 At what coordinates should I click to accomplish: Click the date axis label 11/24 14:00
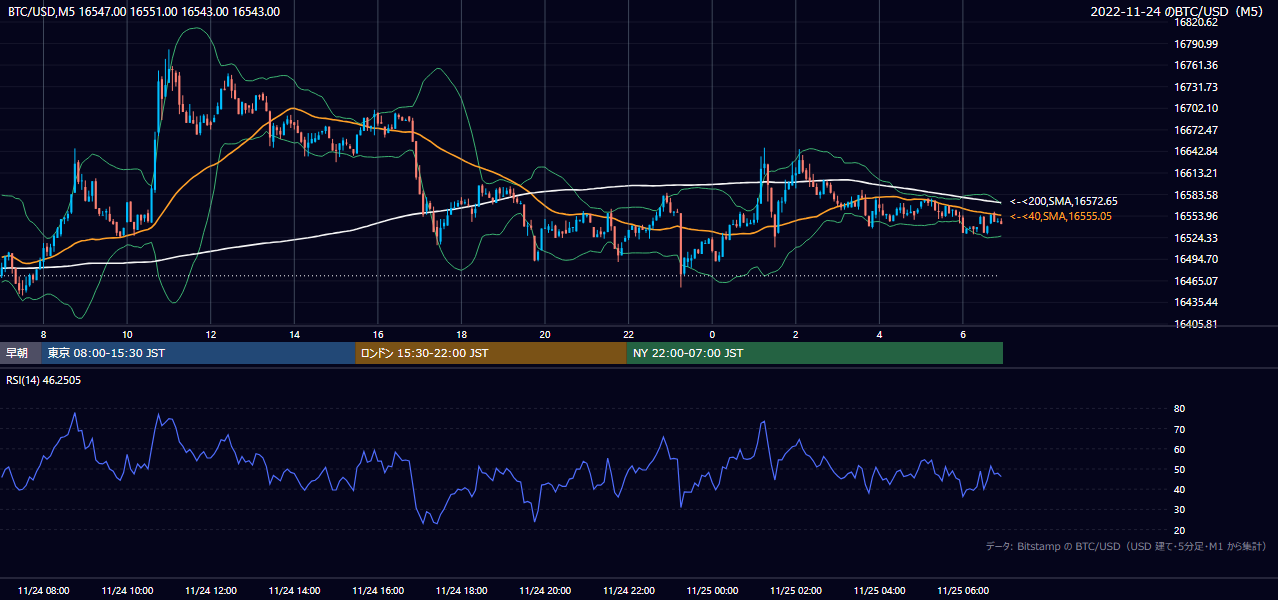pyautogui.click(x=295, y=590)
